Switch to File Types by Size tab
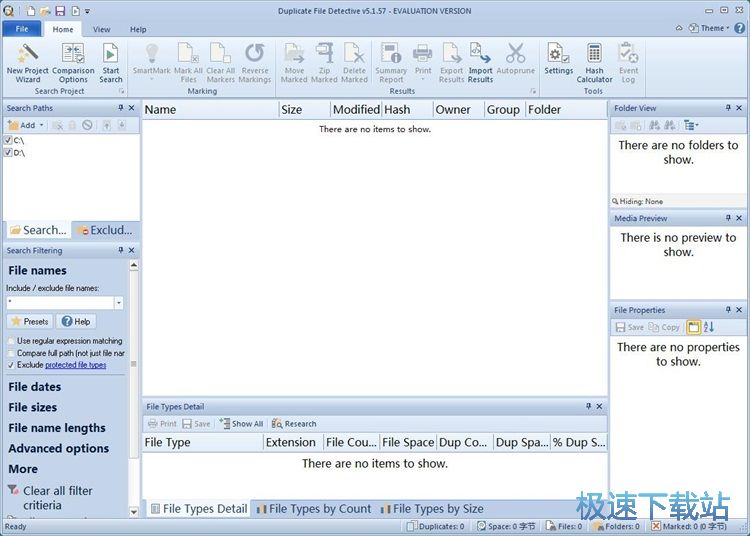Screen dimensions: 750x536 (x=432, y=509)
